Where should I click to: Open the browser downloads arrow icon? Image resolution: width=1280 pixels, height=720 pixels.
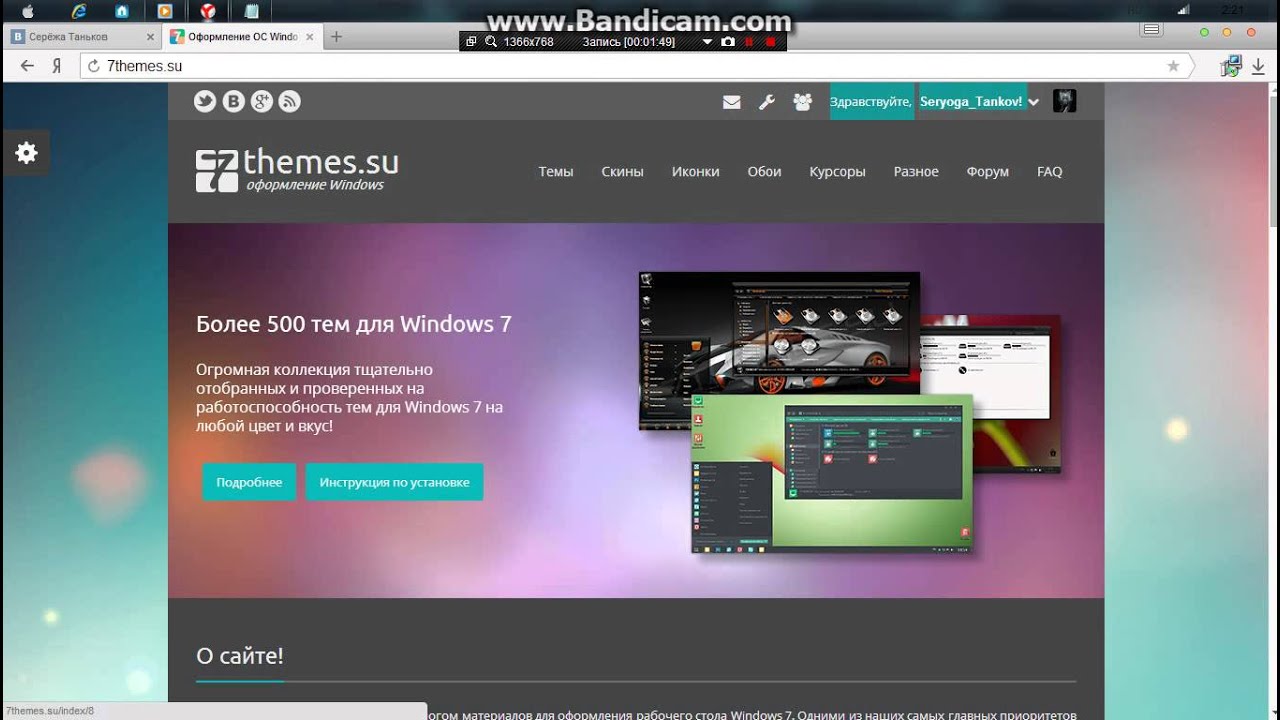[1259, 66]
